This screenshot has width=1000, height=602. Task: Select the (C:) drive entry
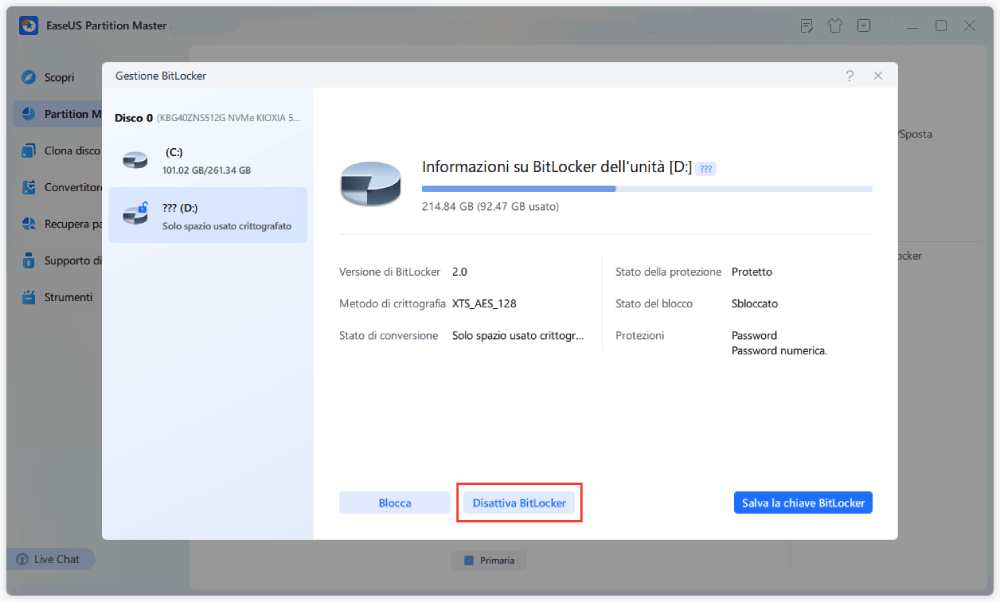click(208, 160)
